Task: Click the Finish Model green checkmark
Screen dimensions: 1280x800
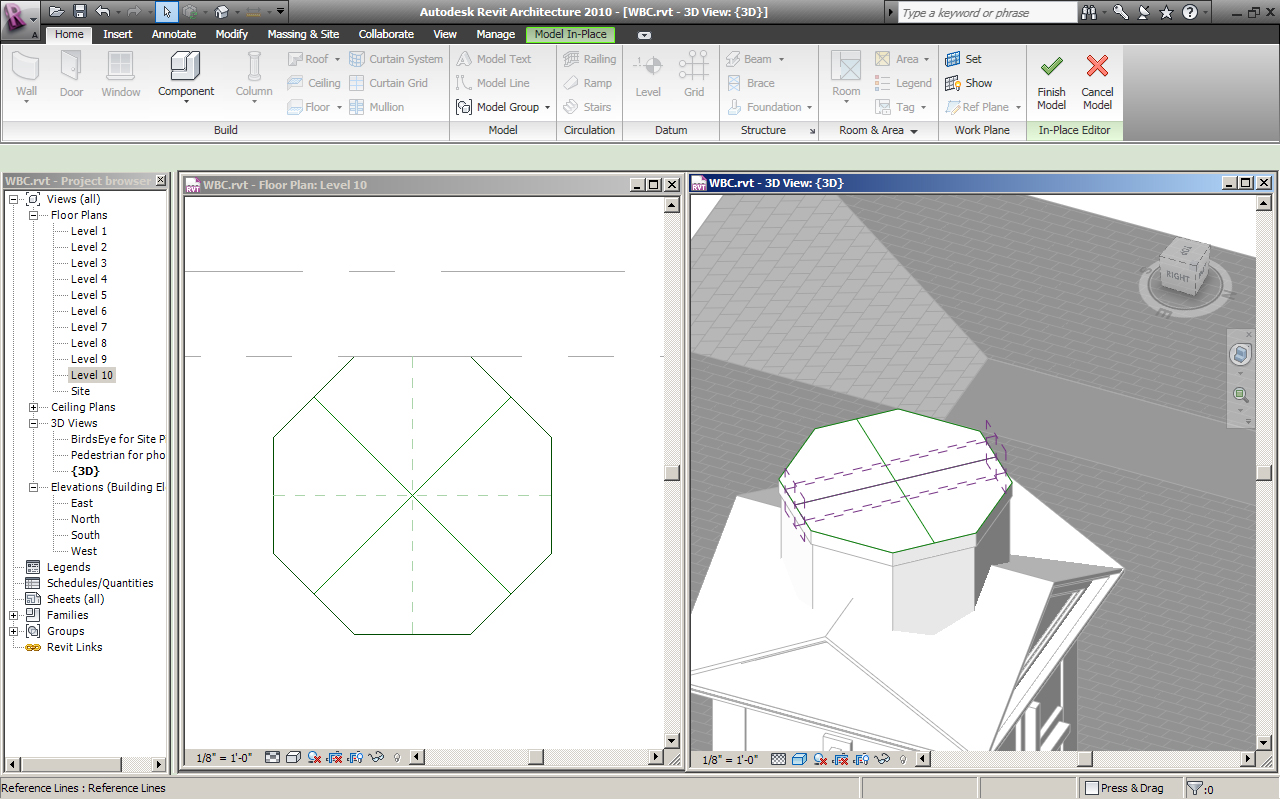Action: [x=1051, y=67]
